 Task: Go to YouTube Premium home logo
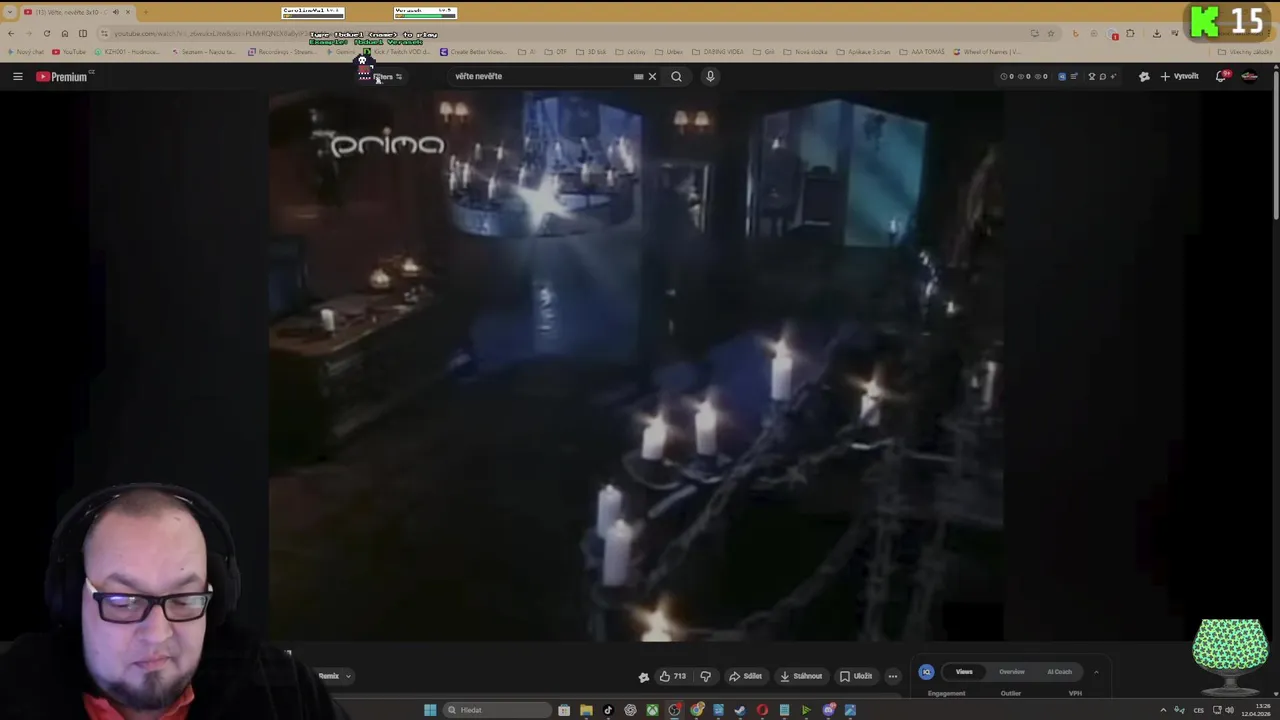62,76
